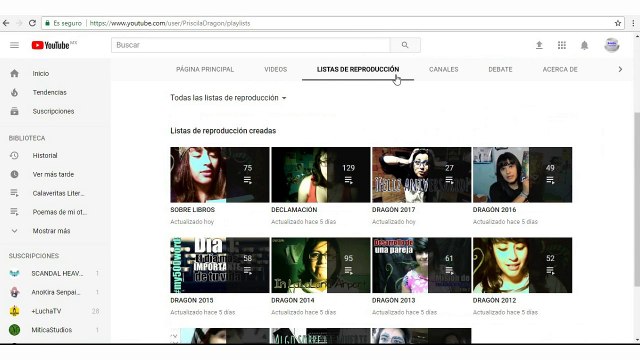Click SOBRE LIBROS thumbnail with 75 videos
Image resolution: width=640 pixels, height=360 pixels.
[220, 175]
